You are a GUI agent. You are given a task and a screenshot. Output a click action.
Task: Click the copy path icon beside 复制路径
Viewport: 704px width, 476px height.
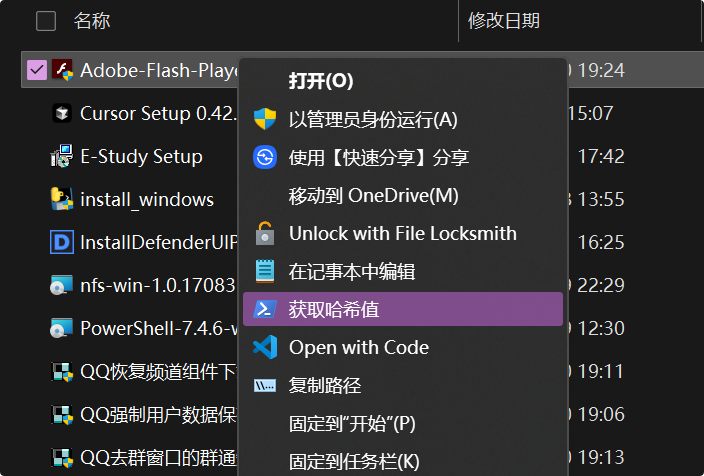tap(265, 385)
